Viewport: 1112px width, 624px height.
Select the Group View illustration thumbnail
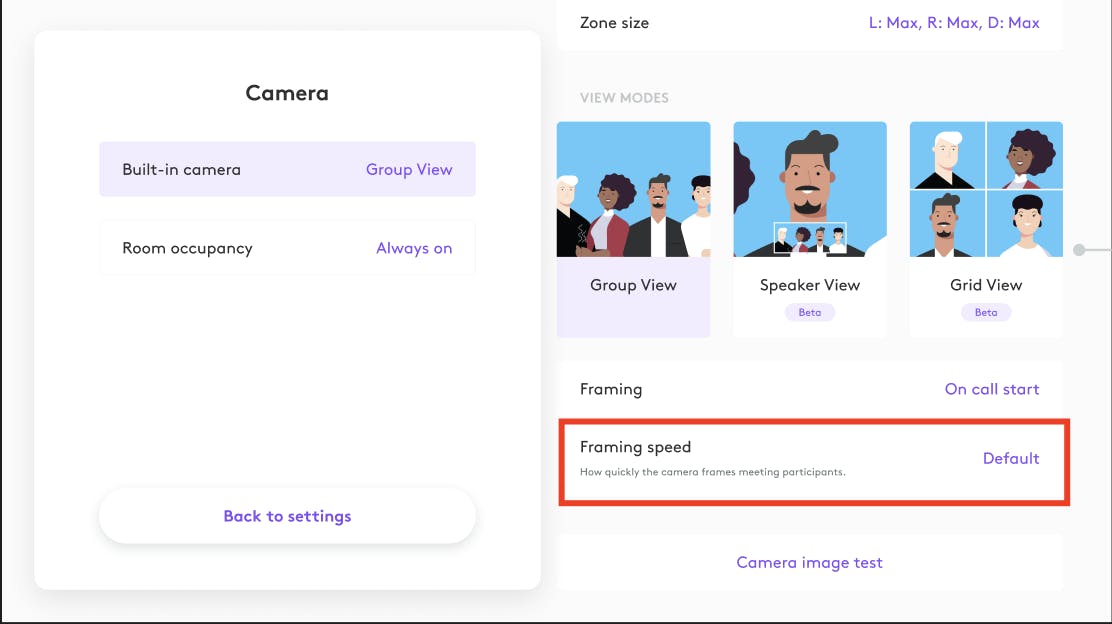[633, 190]
